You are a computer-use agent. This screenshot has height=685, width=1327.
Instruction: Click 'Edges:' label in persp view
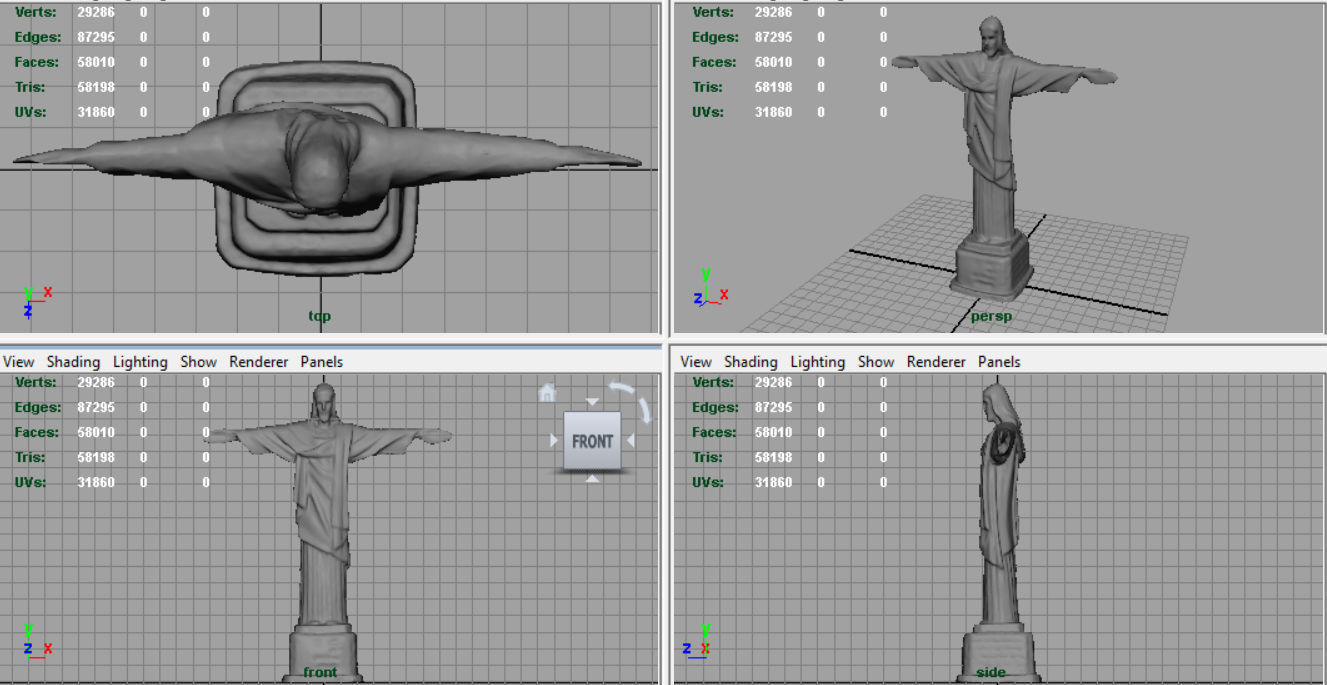coord(715,37)
